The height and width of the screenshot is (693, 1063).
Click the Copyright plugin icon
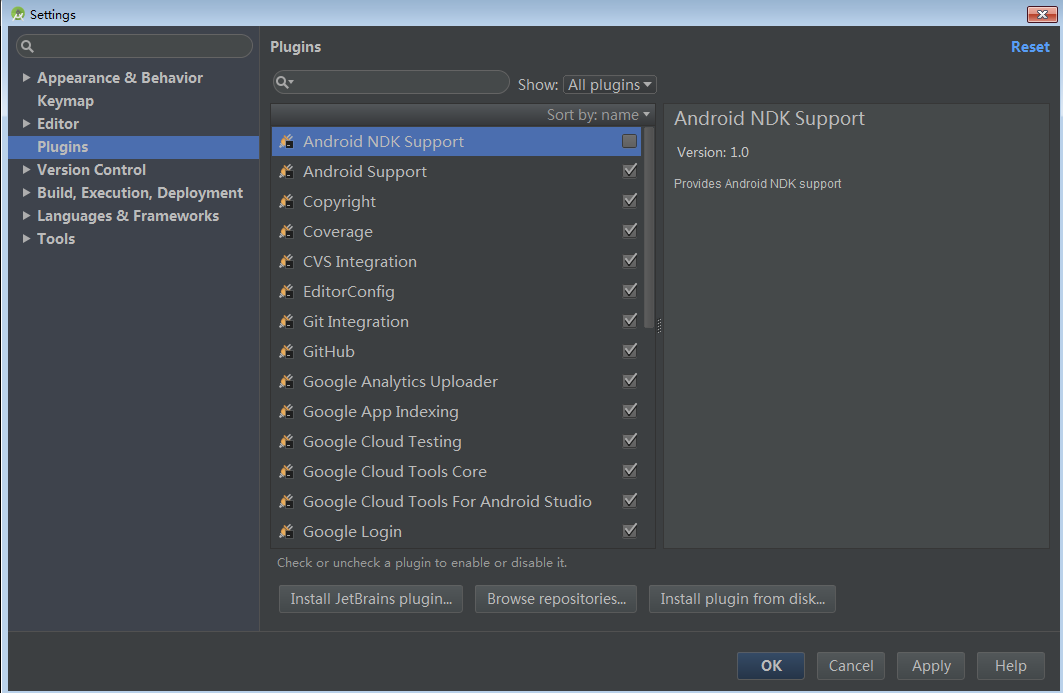click(287, 201)
